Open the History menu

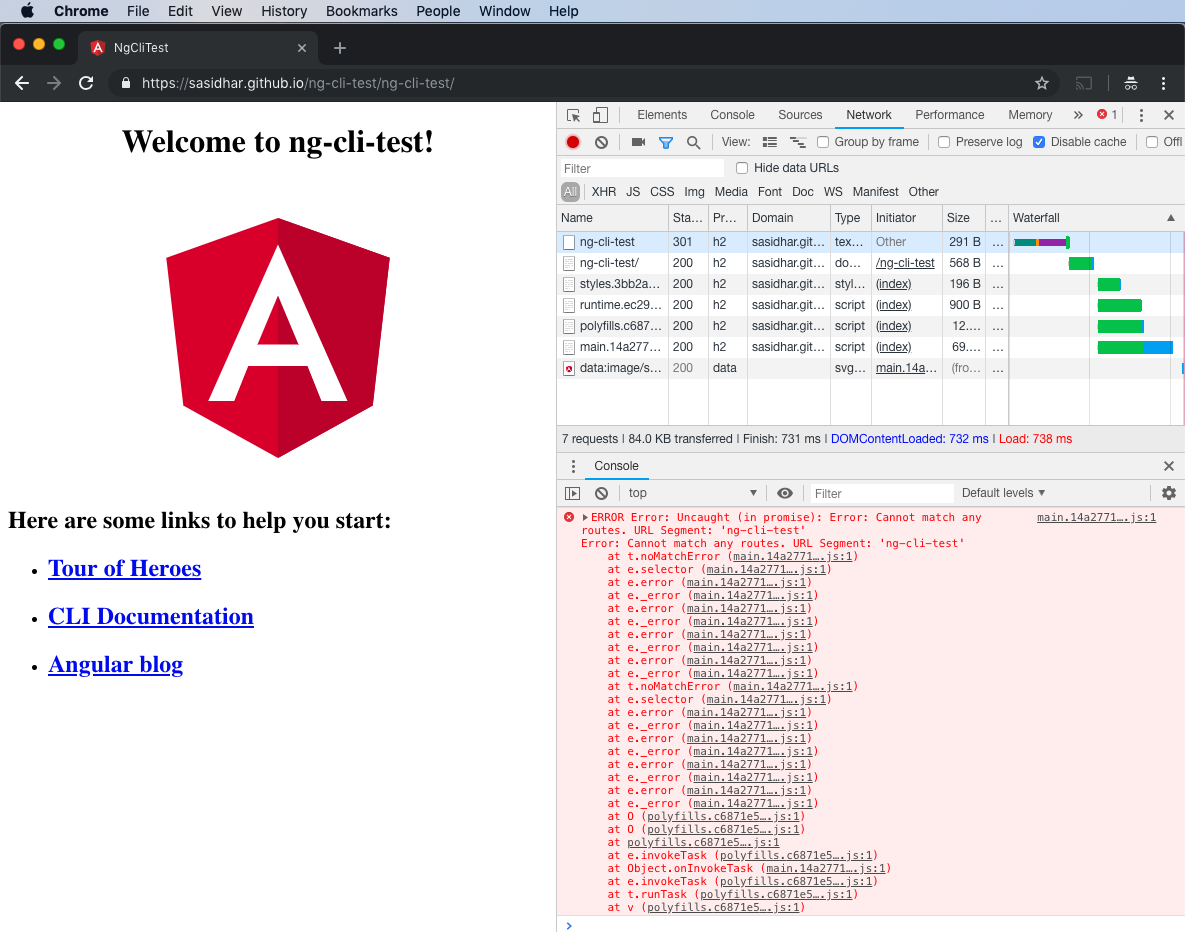[x=284, y=11]
